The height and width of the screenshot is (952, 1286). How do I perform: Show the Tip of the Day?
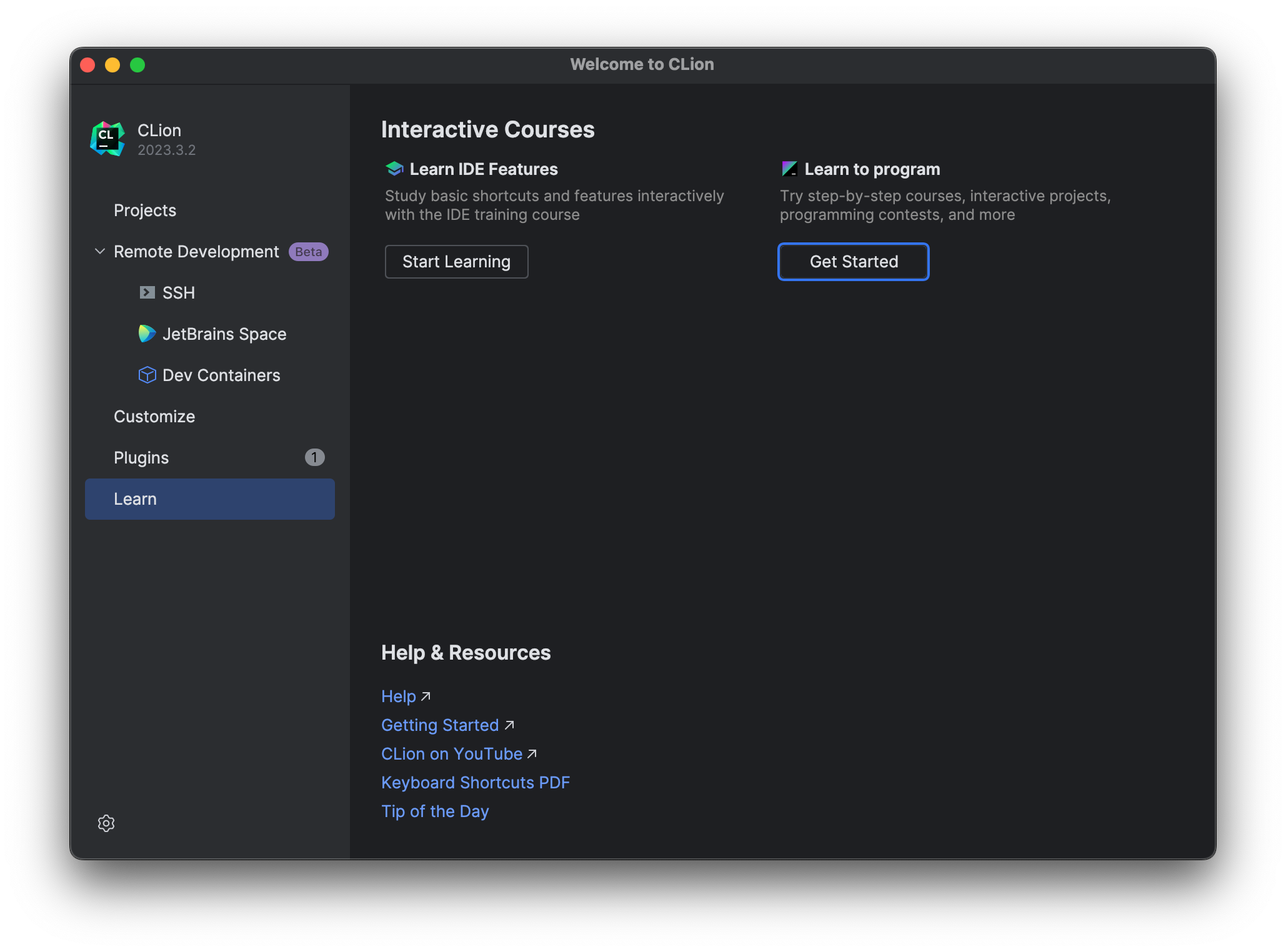pos(435,811)
